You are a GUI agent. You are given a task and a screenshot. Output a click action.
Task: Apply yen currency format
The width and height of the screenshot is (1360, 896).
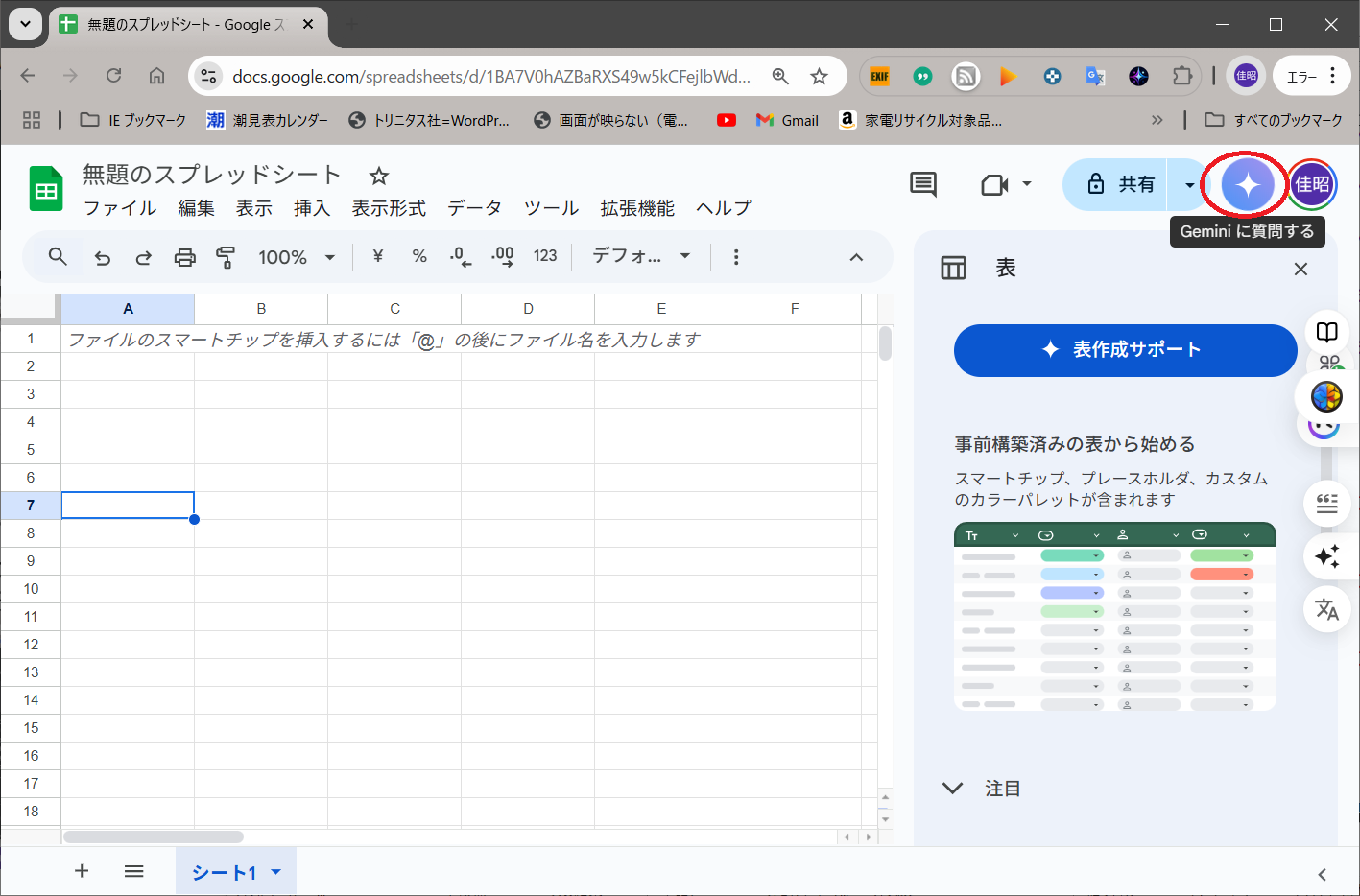point(378,256)
